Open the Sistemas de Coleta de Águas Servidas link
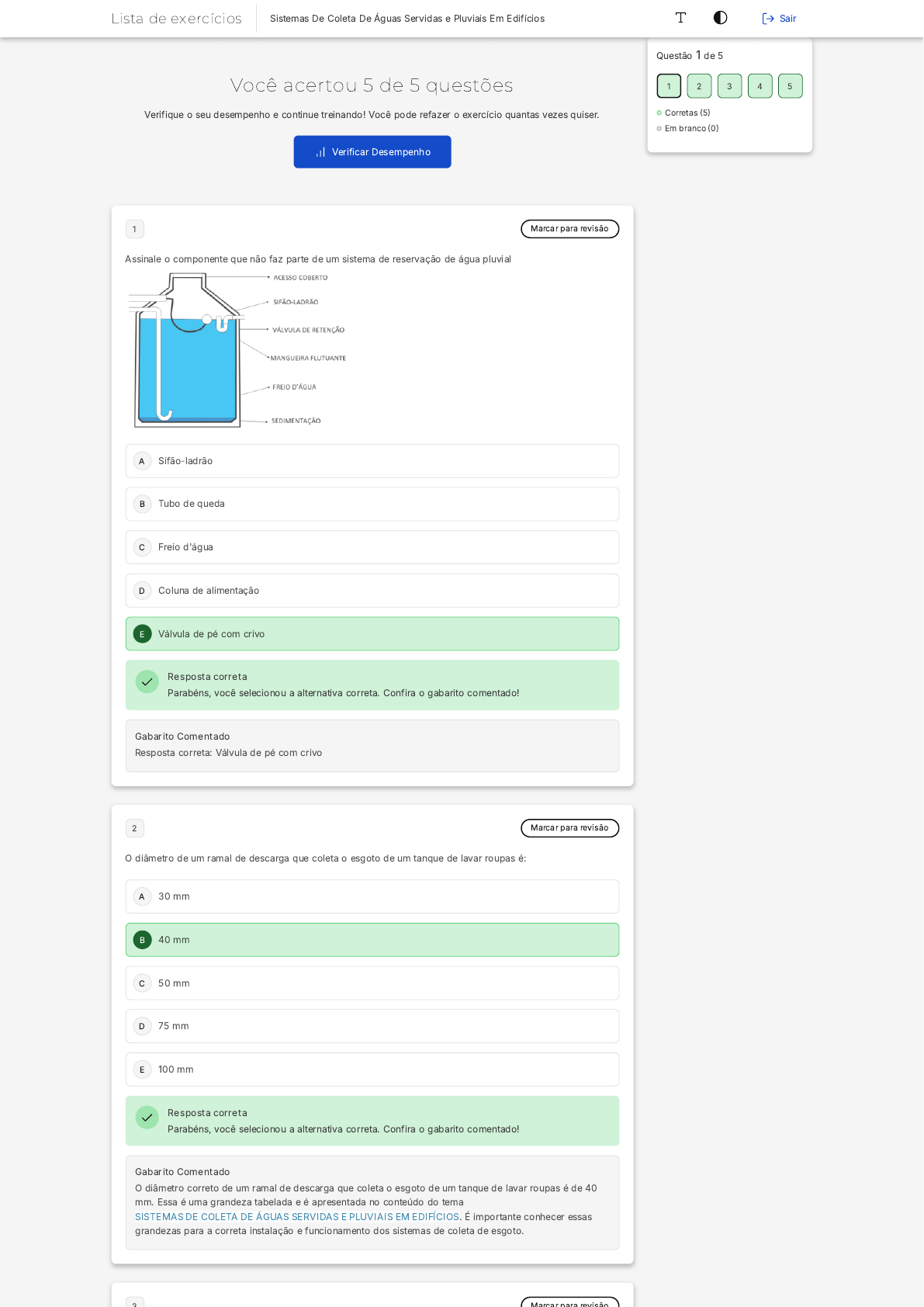The image size is (924, 1307). click(x=297, y=1217)
